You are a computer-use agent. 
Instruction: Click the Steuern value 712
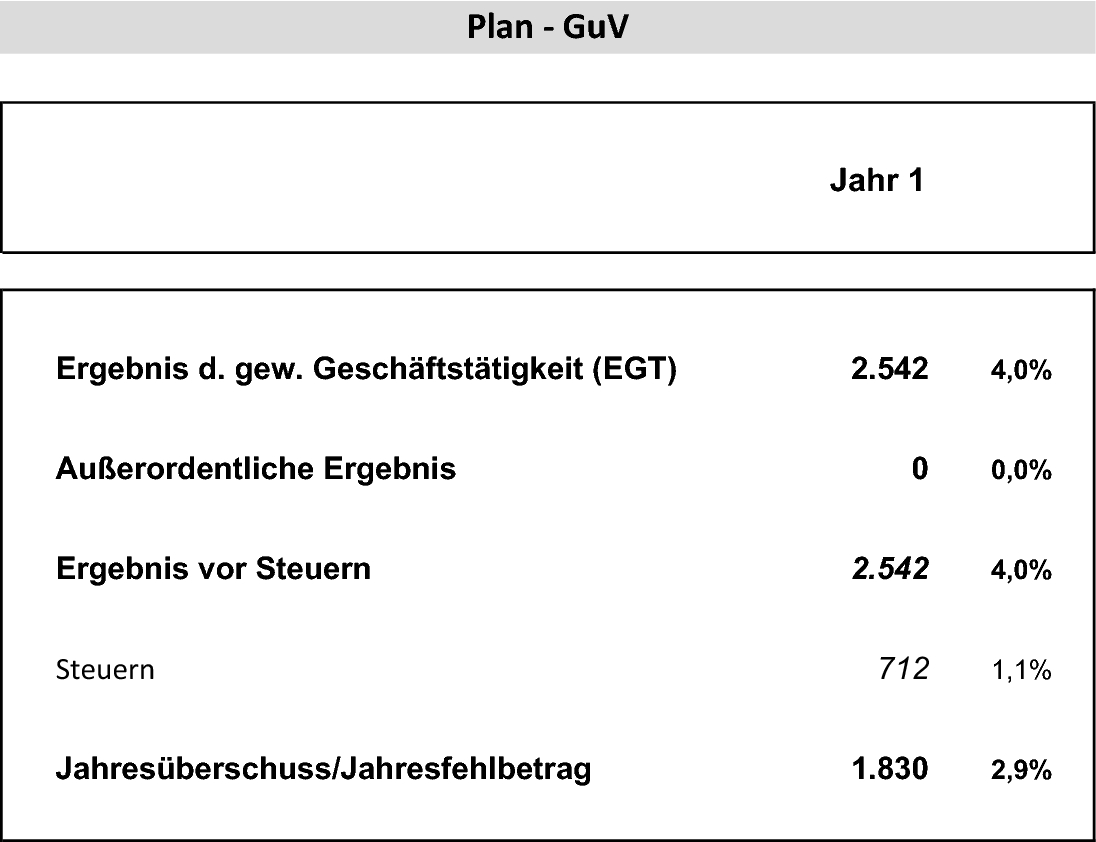point(904,669)
